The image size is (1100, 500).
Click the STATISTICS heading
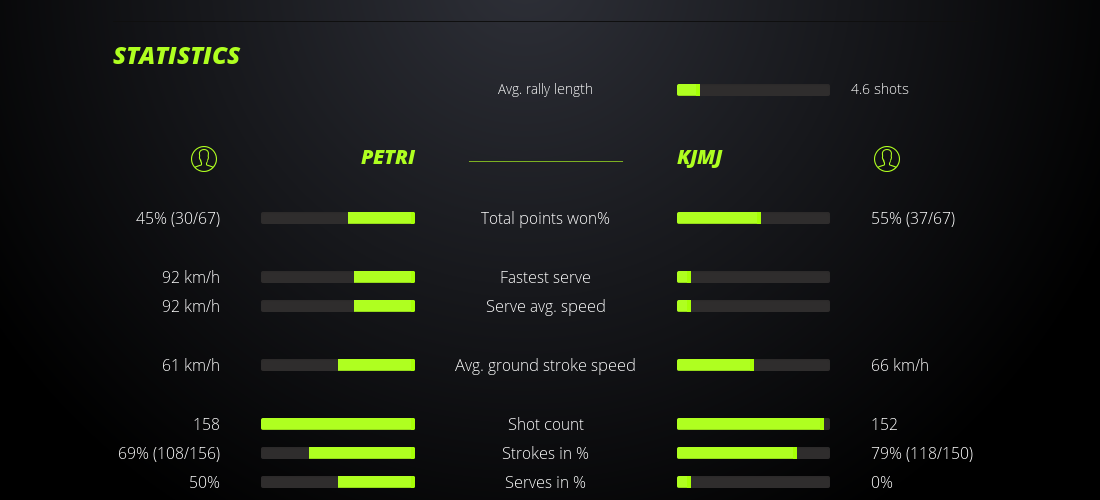click(177, 56)
